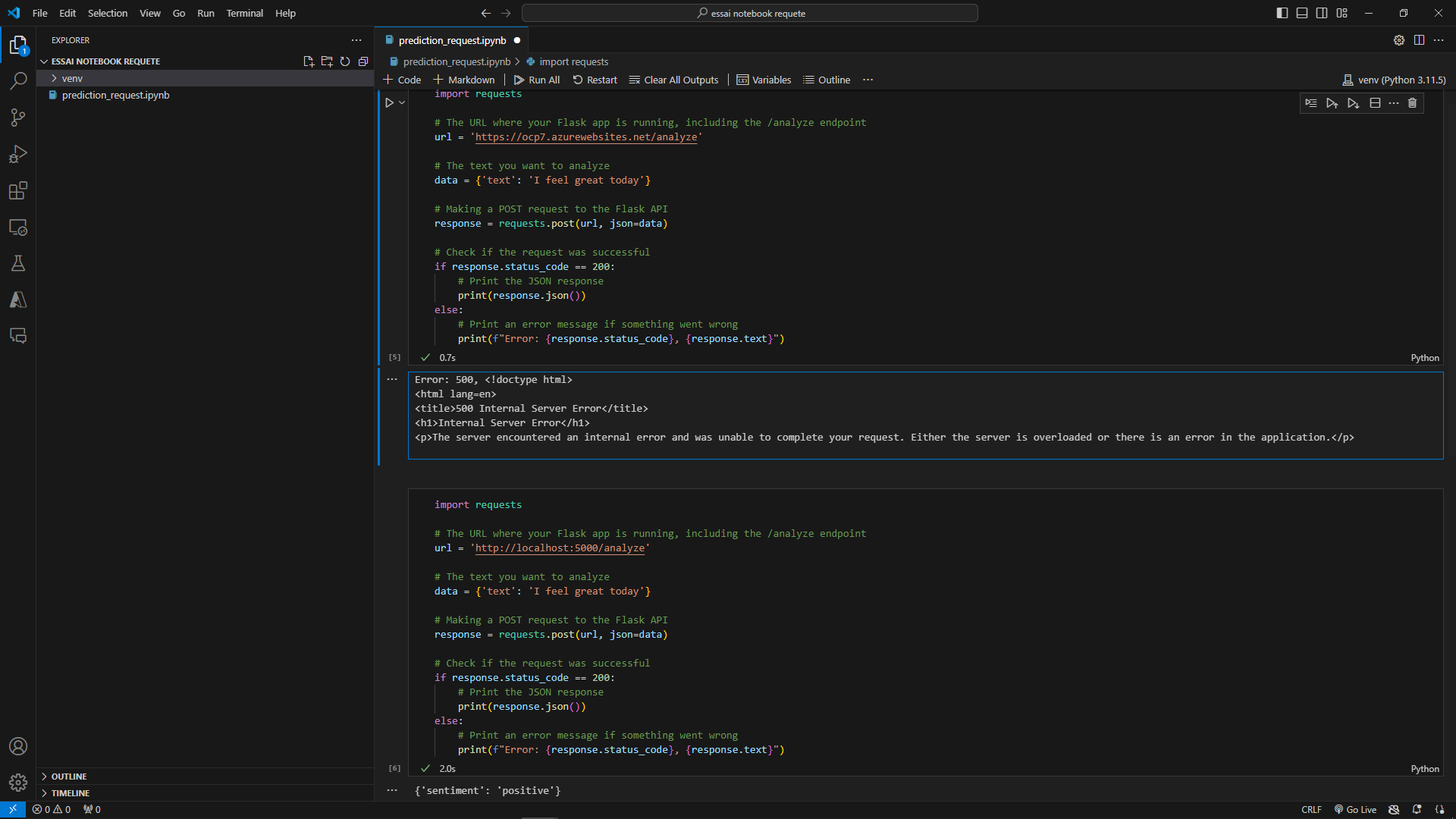Open the Explorer views and more actions menu
The height and width of the screenshot is (819, 1456).
(356, 40)
